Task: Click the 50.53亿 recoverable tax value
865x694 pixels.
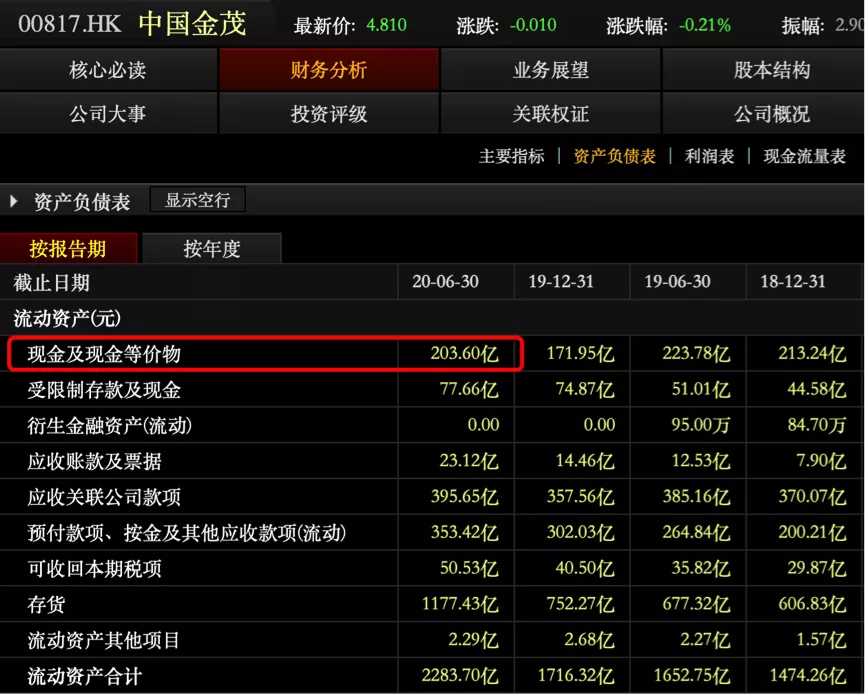Action: tap(469, 568)
